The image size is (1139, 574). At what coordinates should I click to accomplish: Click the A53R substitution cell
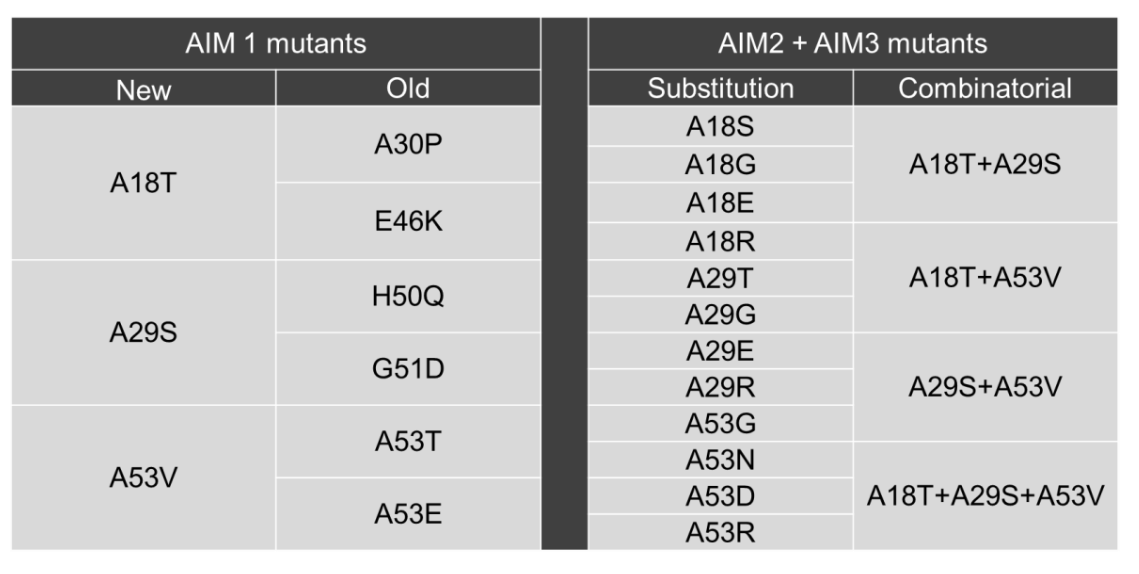point(720,533)
